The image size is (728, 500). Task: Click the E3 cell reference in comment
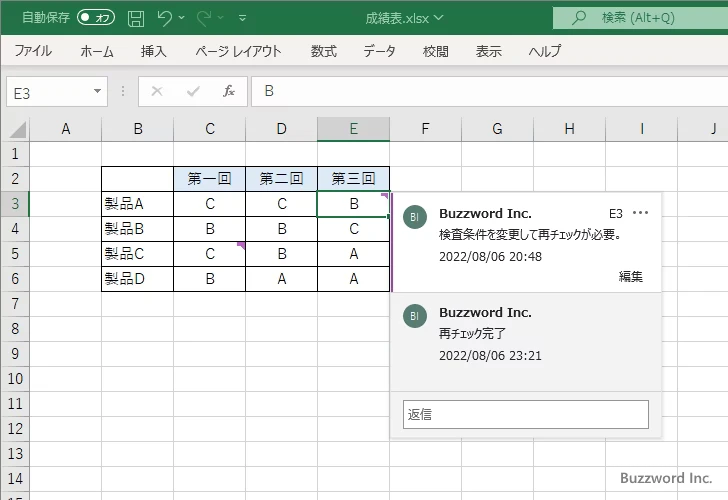616,214
